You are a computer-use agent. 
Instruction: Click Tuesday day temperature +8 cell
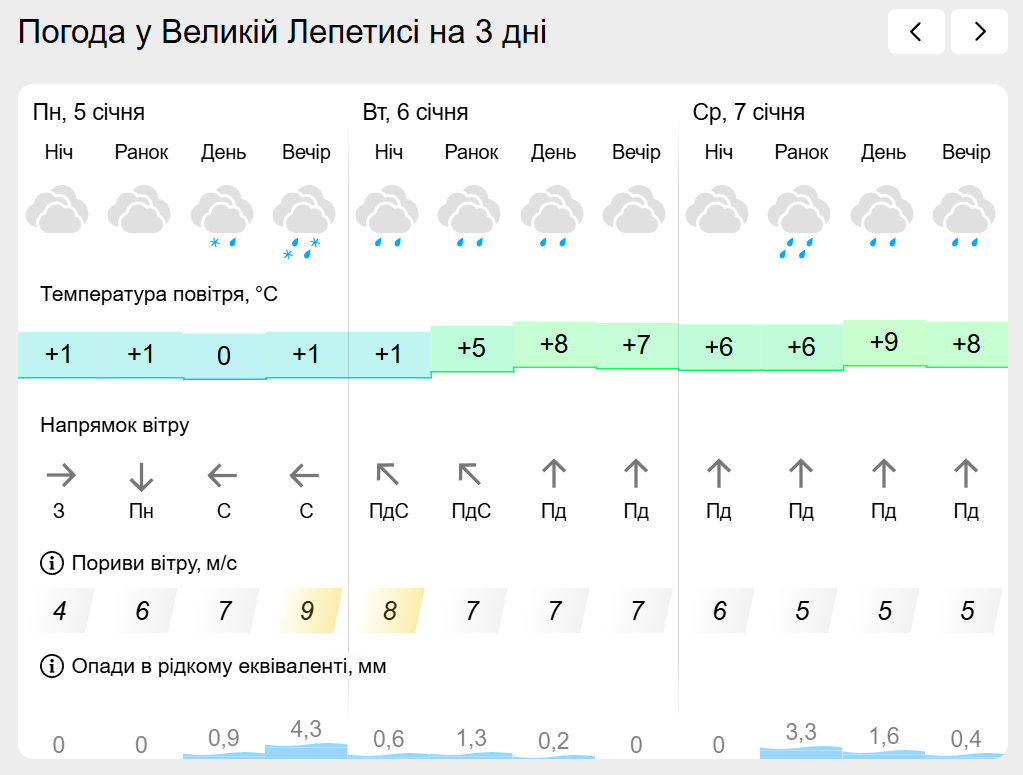(x=553, y=345)
